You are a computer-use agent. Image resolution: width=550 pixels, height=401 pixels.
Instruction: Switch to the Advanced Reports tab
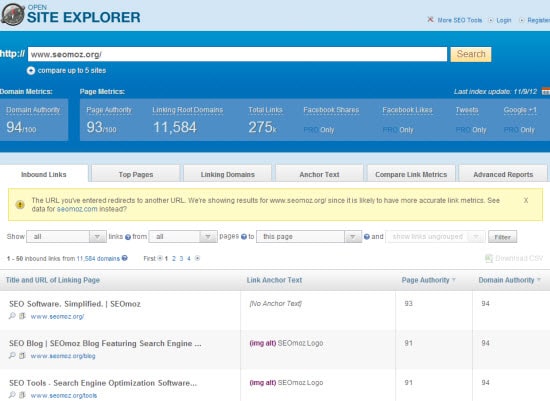point(503,174)
